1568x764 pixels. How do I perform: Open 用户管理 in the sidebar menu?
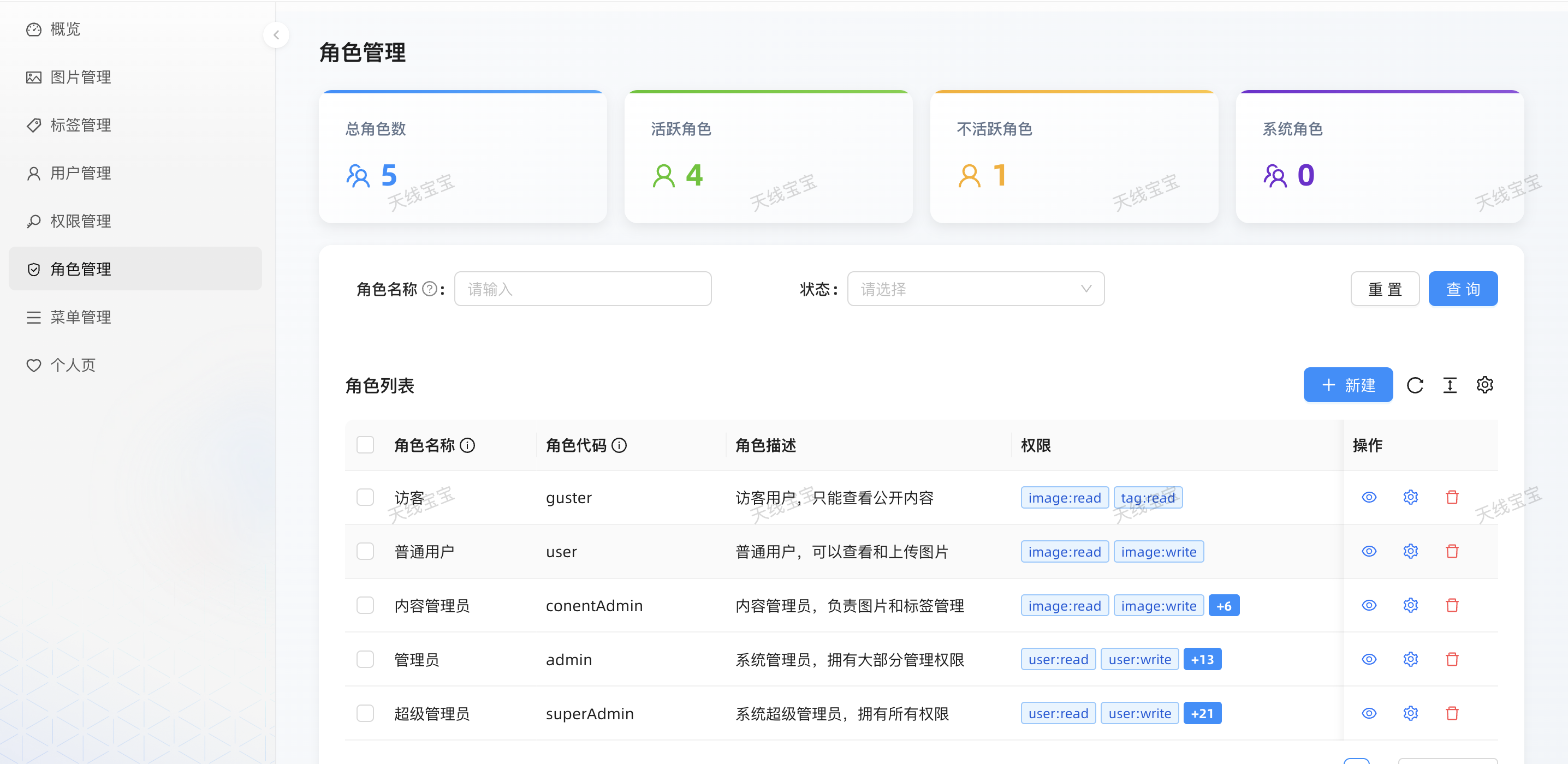[x=80, y=174]
